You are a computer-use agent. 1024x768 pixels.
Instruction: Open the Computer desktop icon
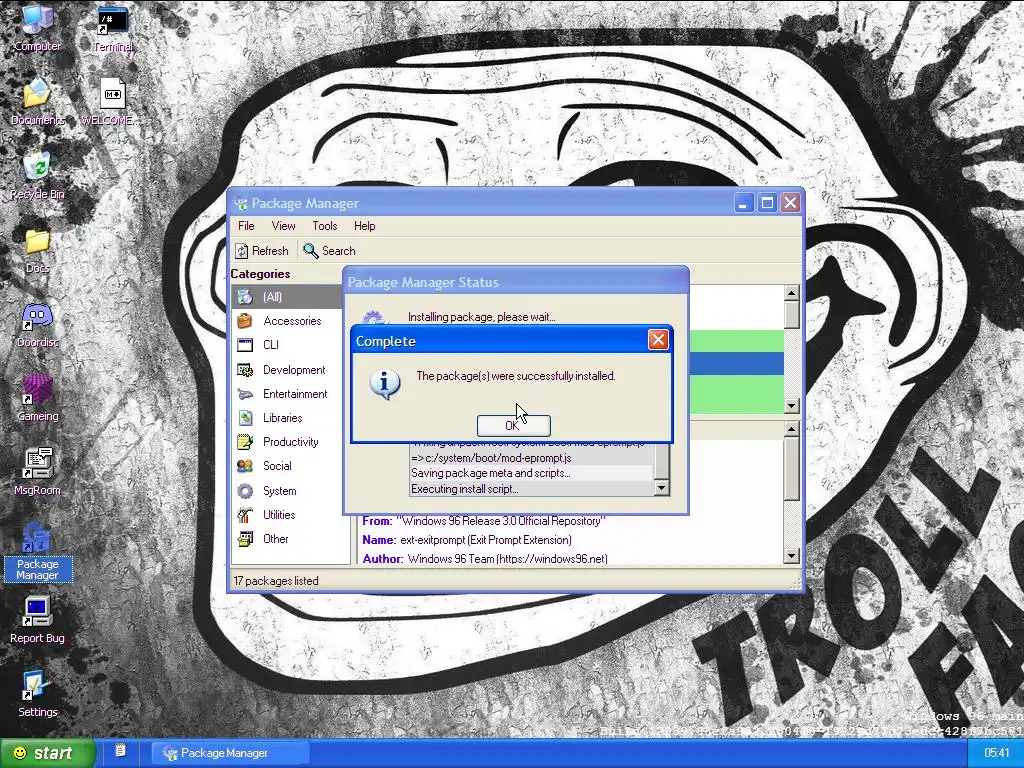pyautogui.click(x=37, y=27)
